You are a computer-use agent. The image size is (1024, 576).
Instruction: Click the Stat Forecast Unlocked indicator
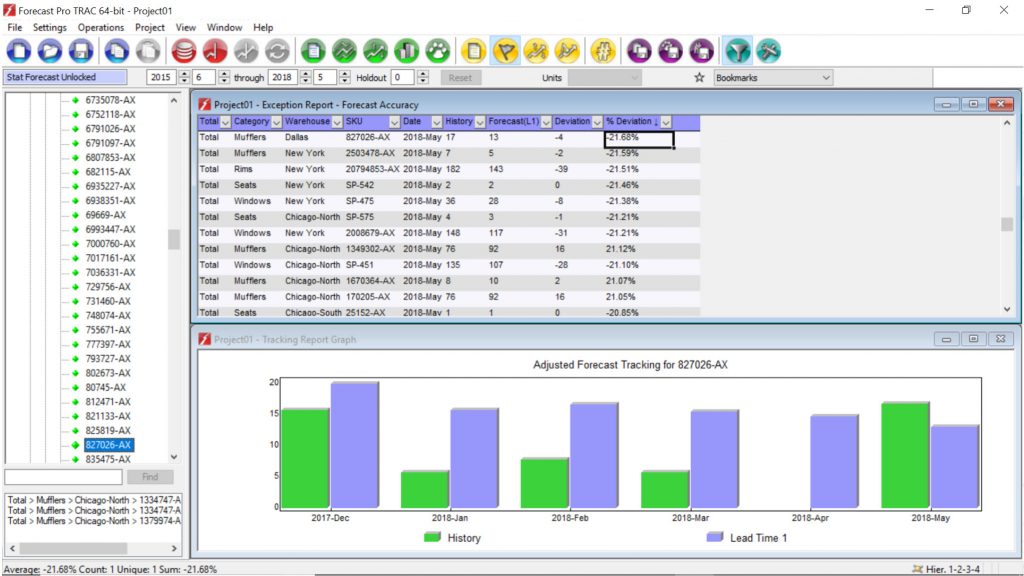[x=65, y=77]
